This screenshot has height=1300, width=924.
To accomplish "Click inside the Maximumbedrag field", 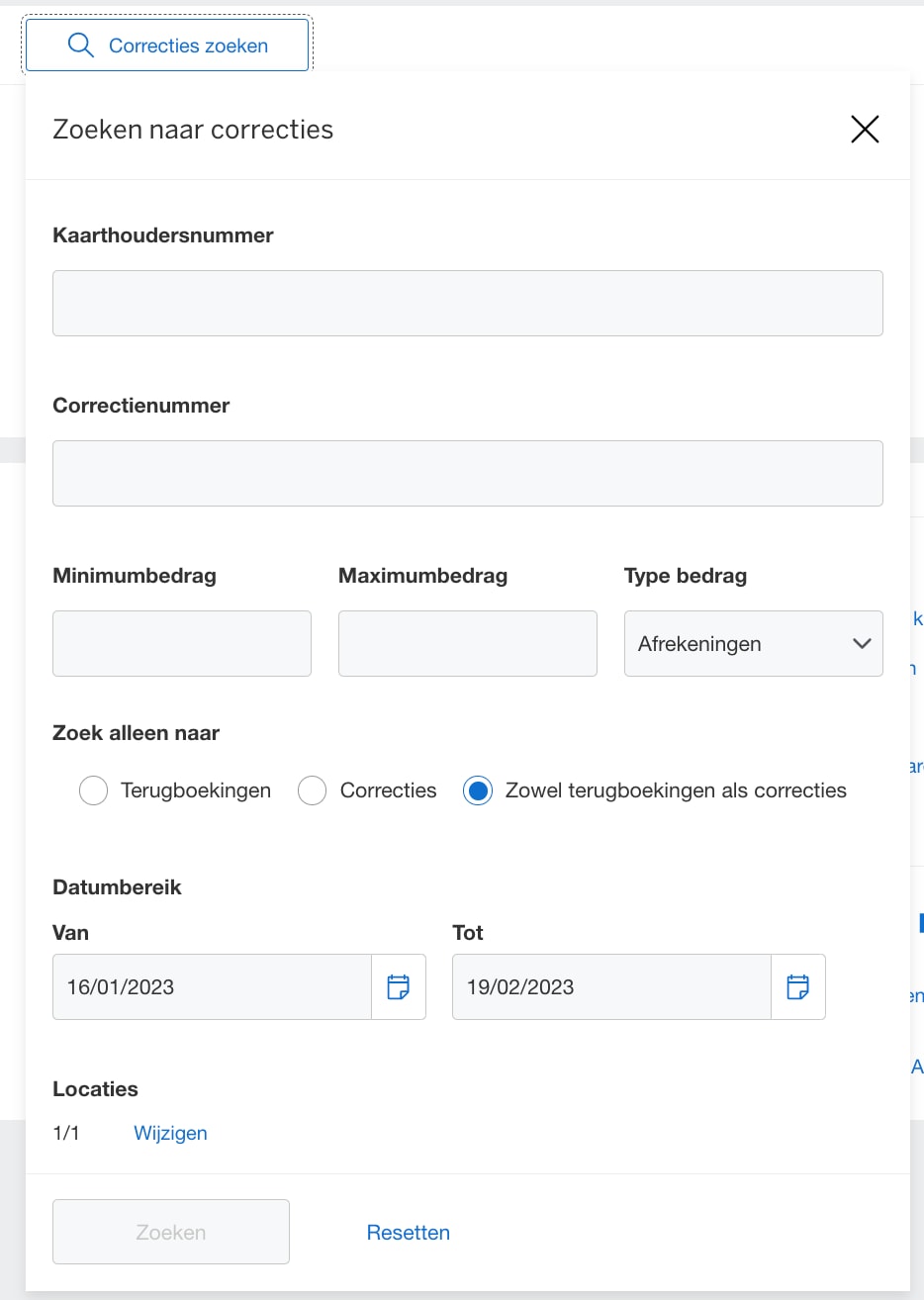I will click(x=467, y=643).
